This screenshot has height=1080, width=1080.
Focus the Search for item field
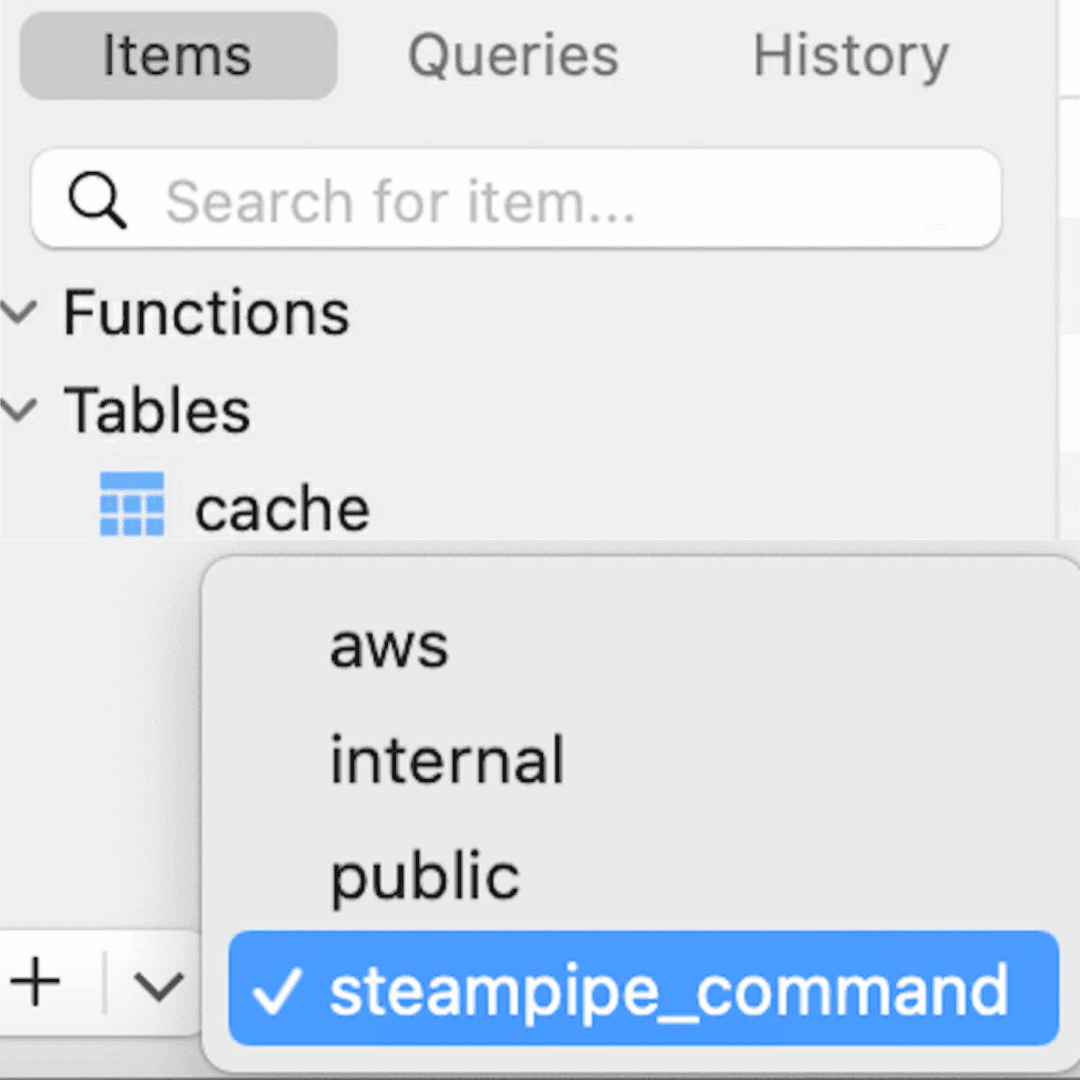click(x=516, y=199)
